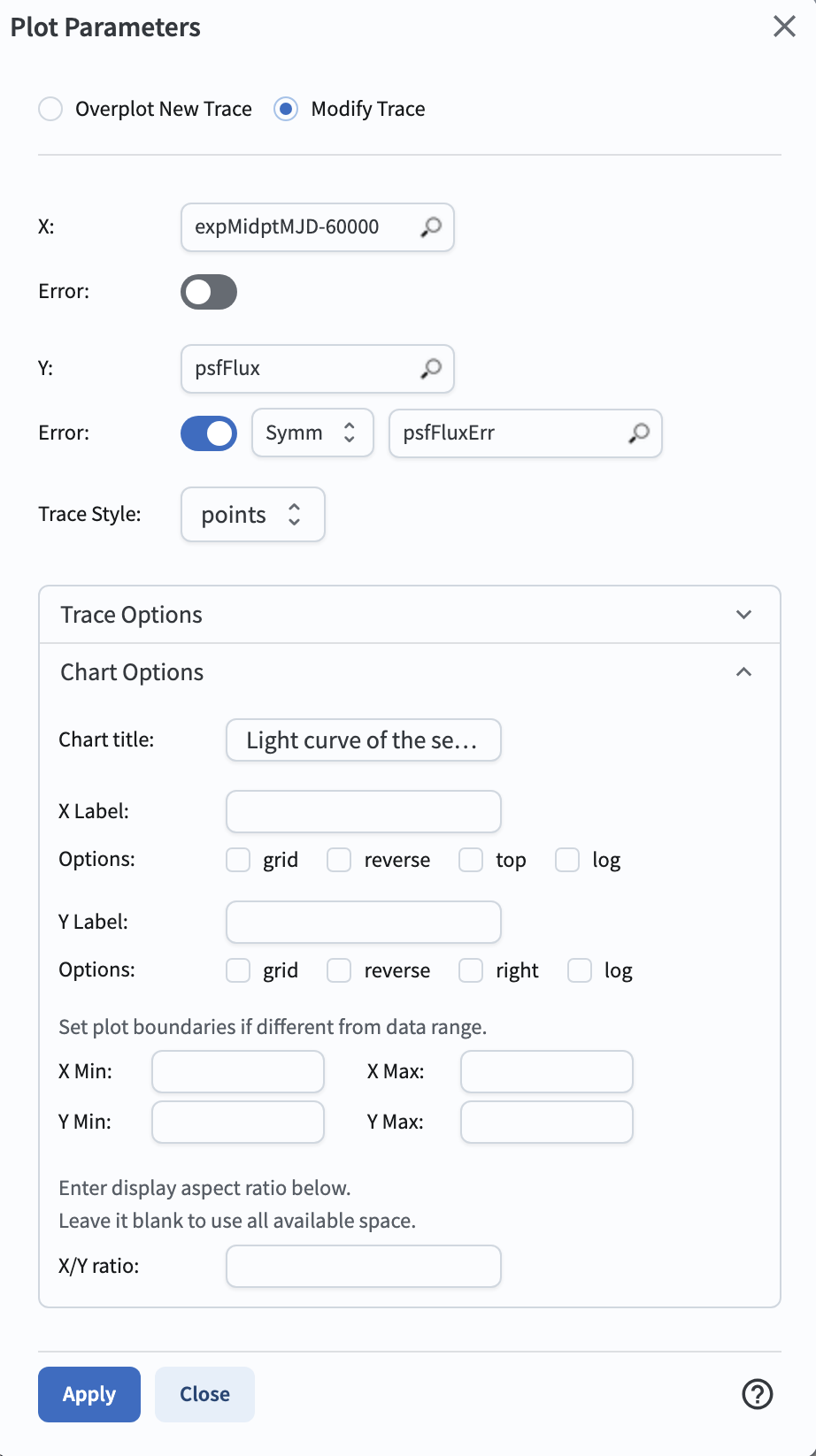Open the Symm error type dropdown

[312, 433]
